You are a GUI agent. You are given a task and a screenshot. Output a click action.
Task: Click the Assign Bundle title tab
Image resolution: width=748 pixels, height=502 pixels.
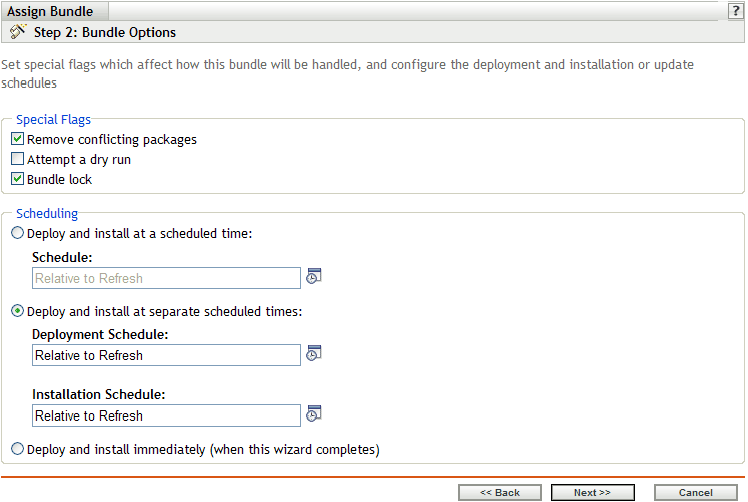[51, 11]
